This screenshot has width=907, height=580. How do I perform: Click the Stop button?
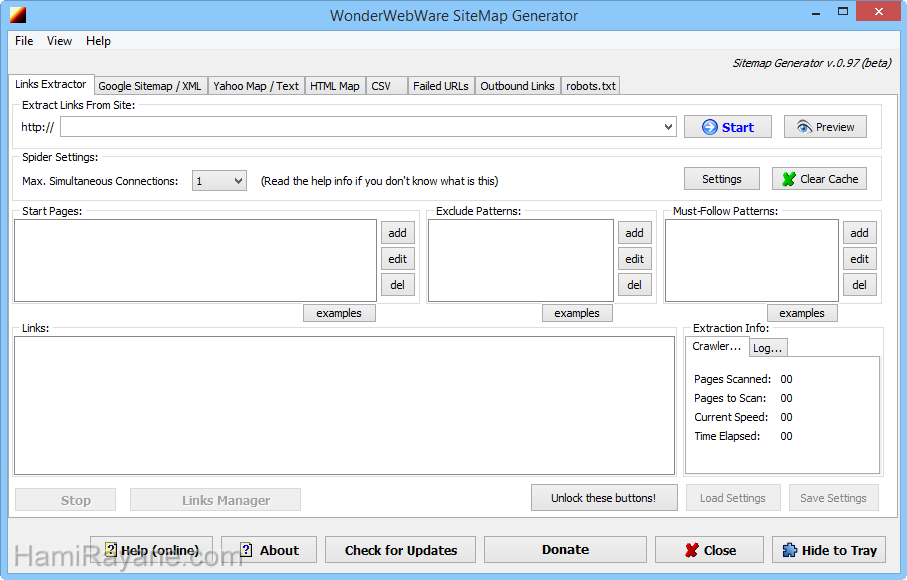[65, 500]
